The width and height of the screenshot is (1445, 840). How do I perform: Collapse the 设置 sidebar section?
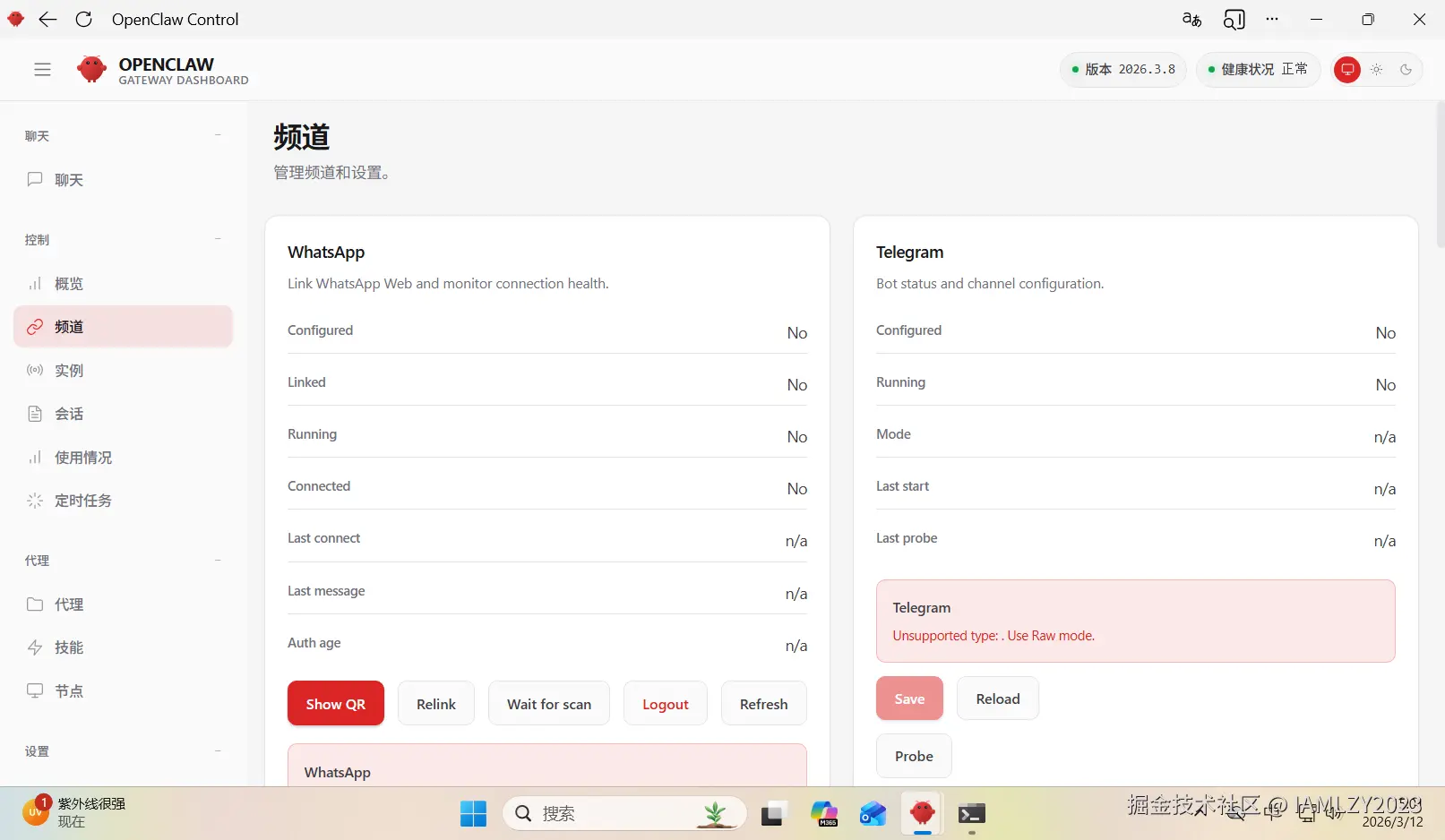[218, 751]
